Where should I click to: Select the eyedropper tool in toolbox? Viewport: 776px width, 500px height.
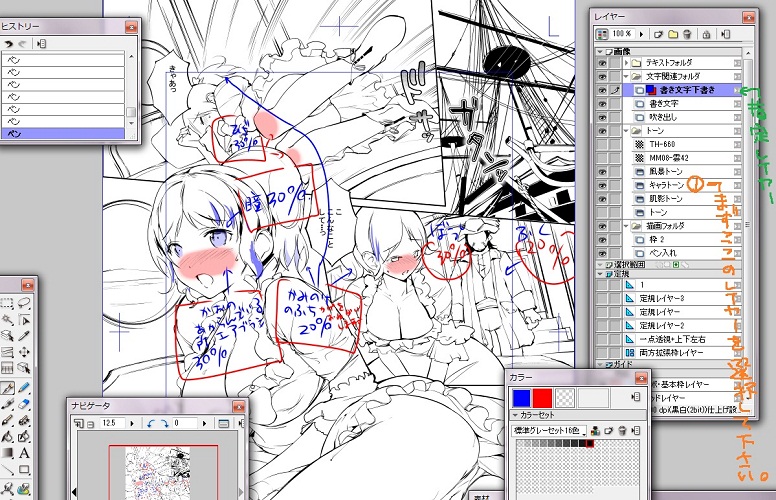point(23,336)
